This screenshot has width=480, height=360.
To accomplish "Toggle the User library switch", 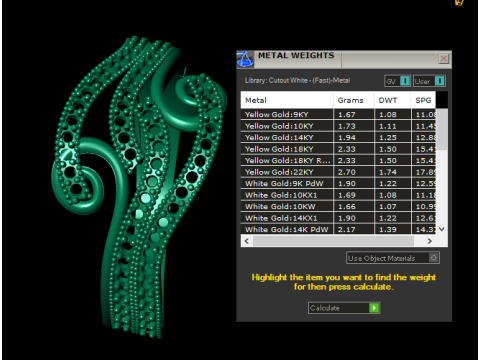I will point(429,81).
